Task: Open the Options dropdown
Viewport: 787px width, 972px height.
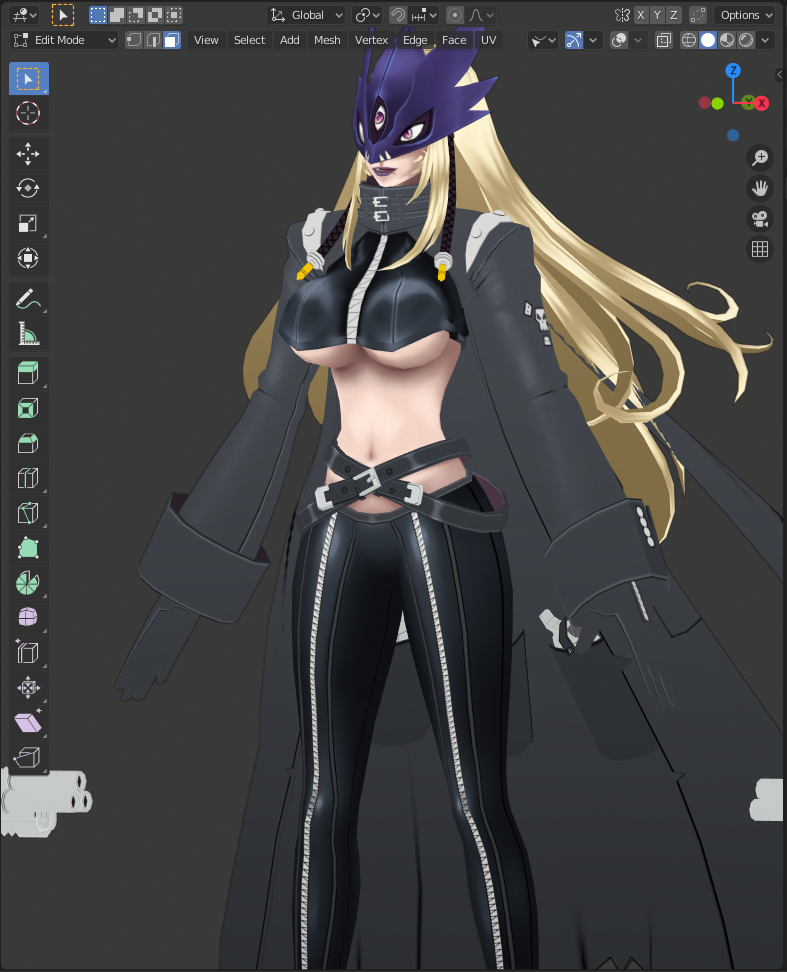Action: 746,15
